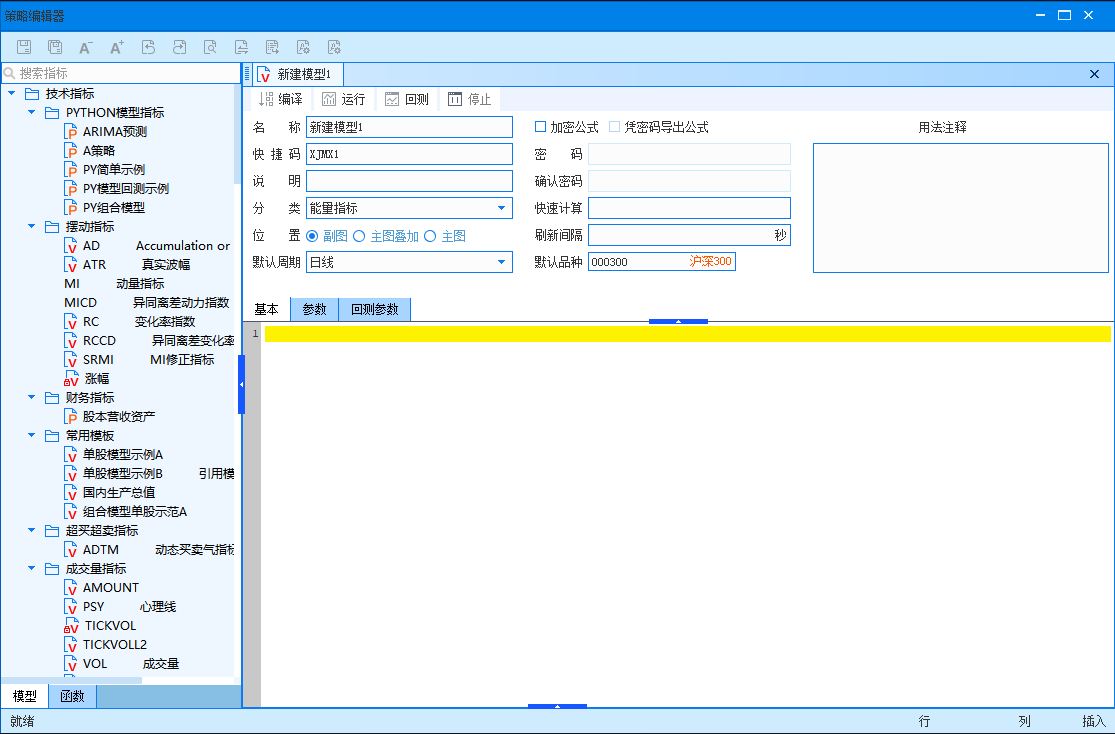
Task: Click the Replace document icon
Action: point(241,47)
